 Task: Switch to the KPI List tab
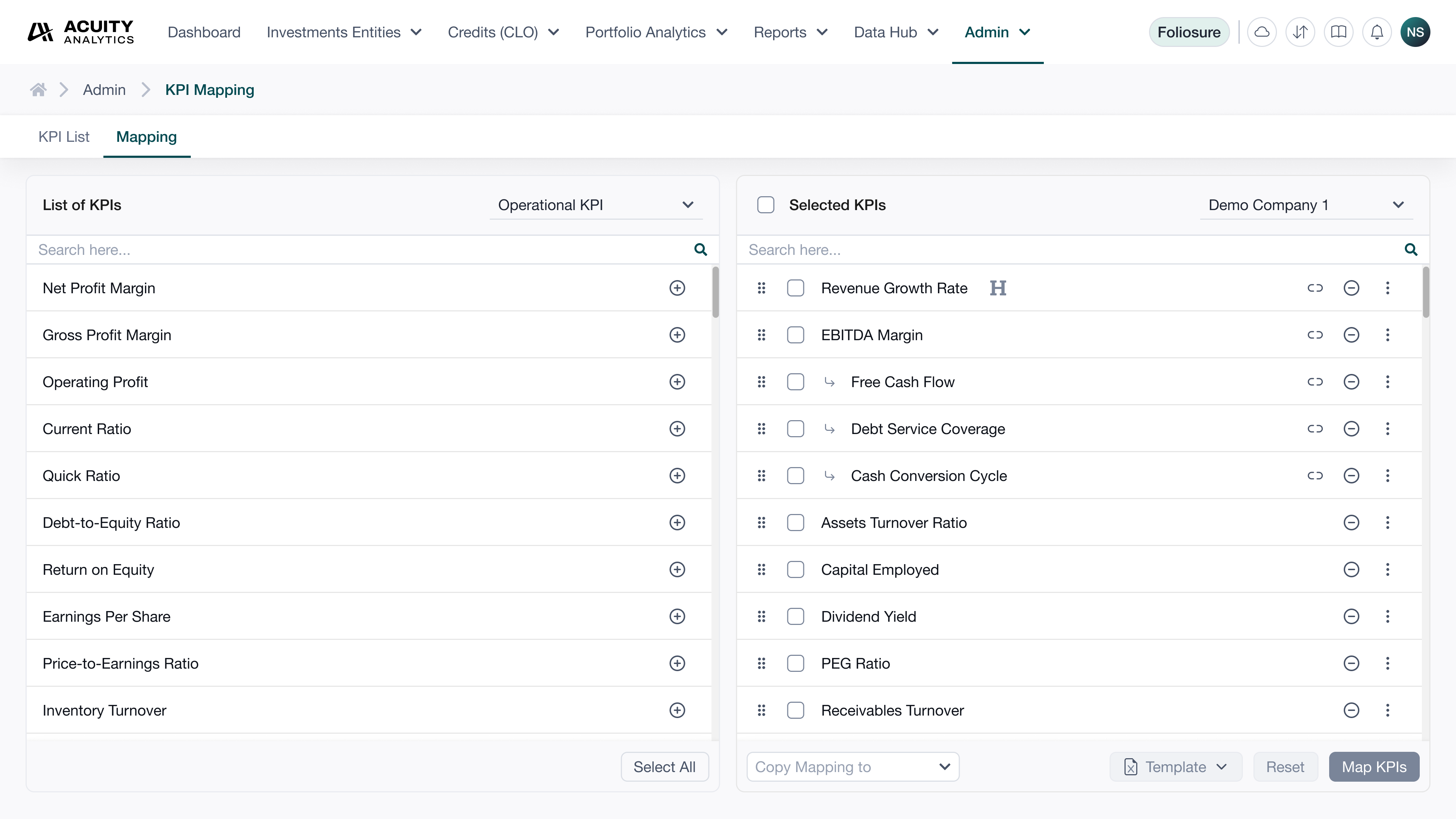click(x=64, y=137)
